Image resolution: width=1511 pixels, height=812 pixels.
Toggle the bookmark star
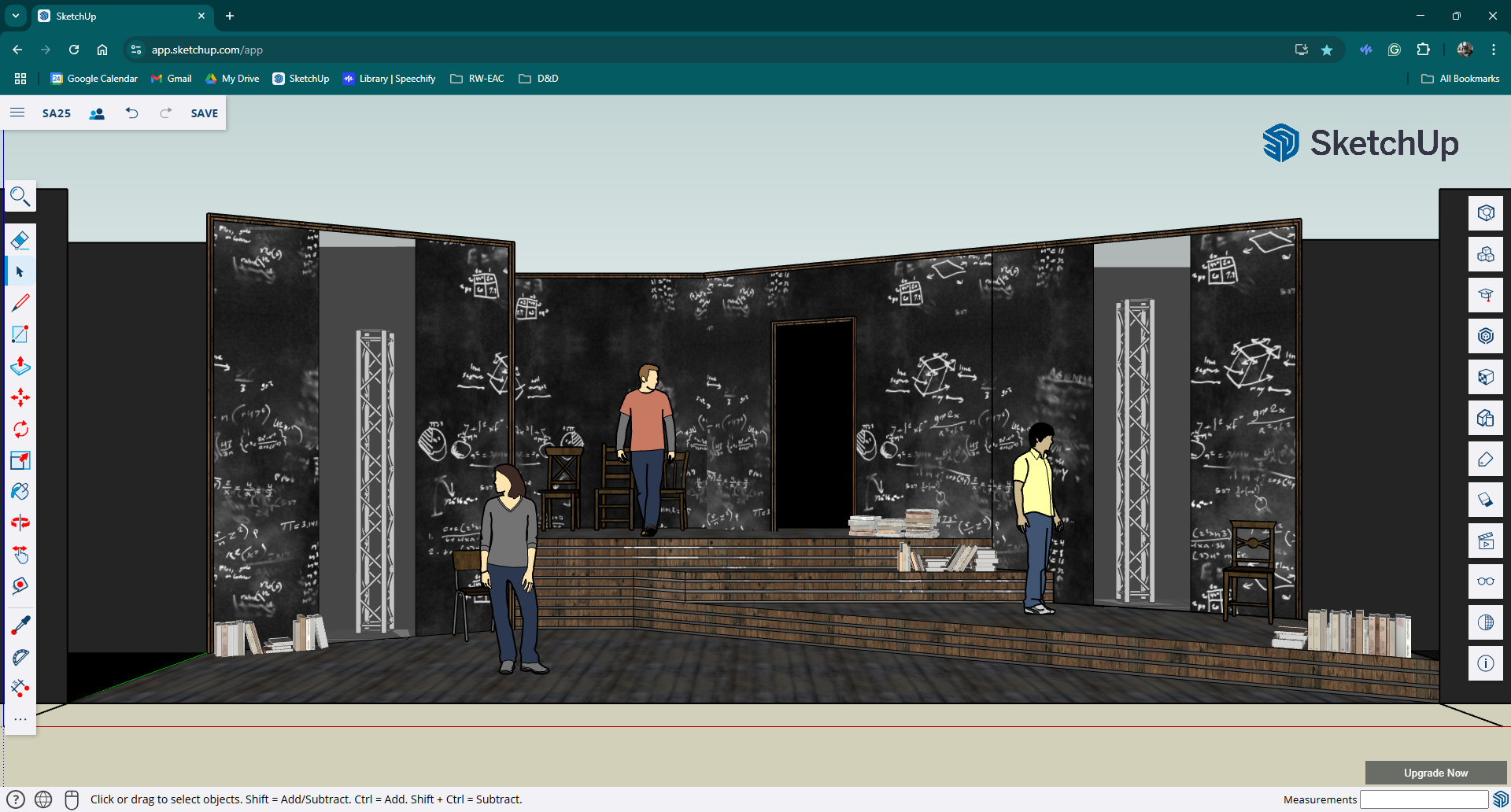[x=1327, y=50]
